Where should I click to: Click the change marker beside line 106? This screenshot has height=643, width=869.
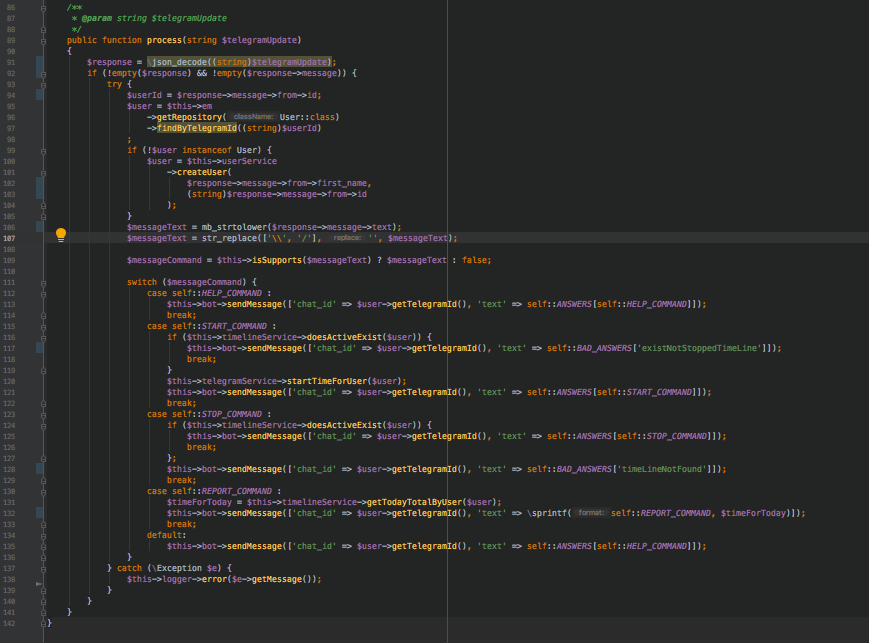(x=38, y=226)
